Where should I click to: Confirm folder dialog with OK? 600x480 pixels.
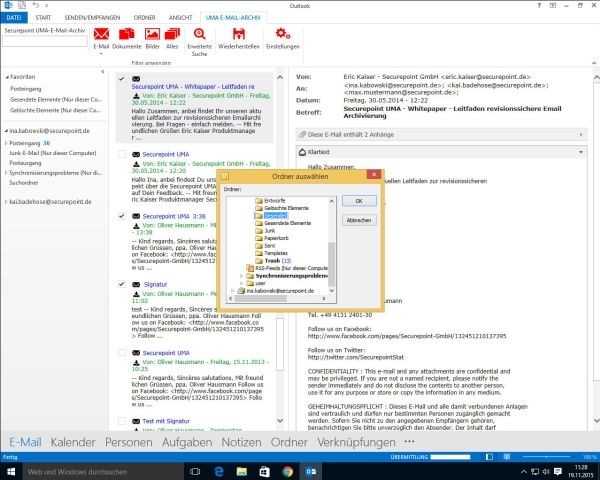(x=359, y=201)
